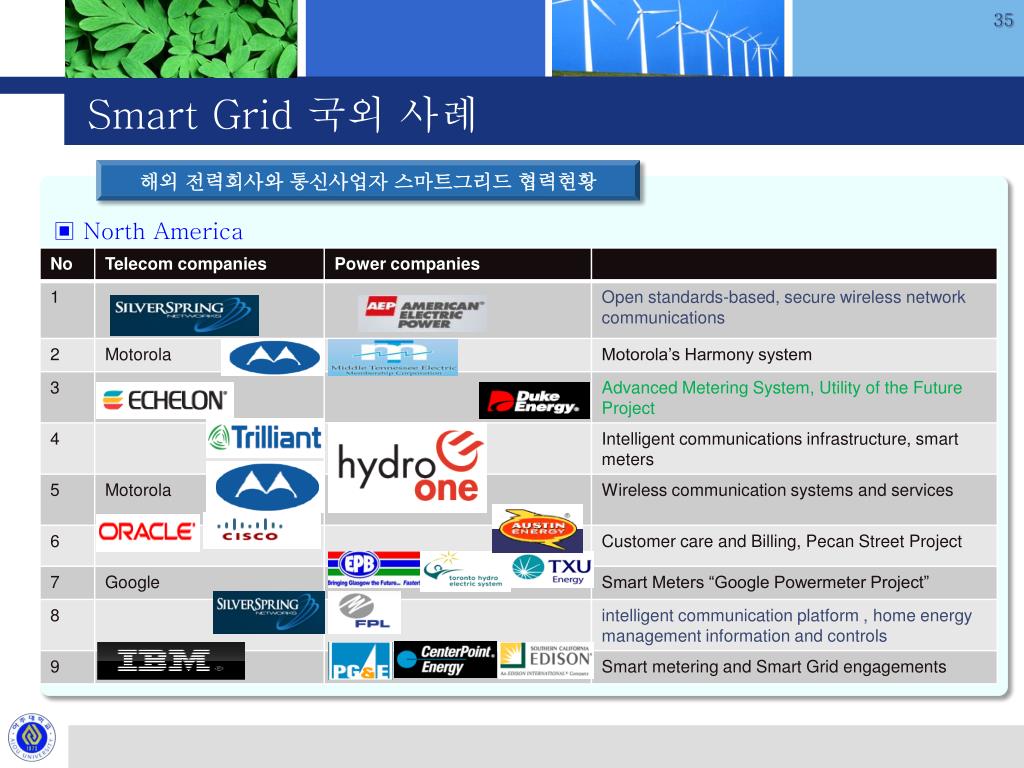The image size is (1024, 768).
Task: Click the large Motorola logo in row 5
Action: pos(267,487)
